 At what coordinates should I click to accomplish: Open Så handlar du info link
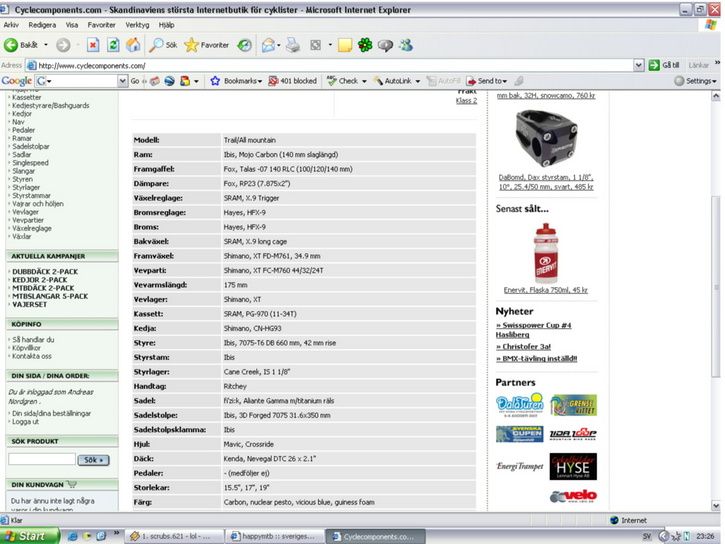pos(33,340)
